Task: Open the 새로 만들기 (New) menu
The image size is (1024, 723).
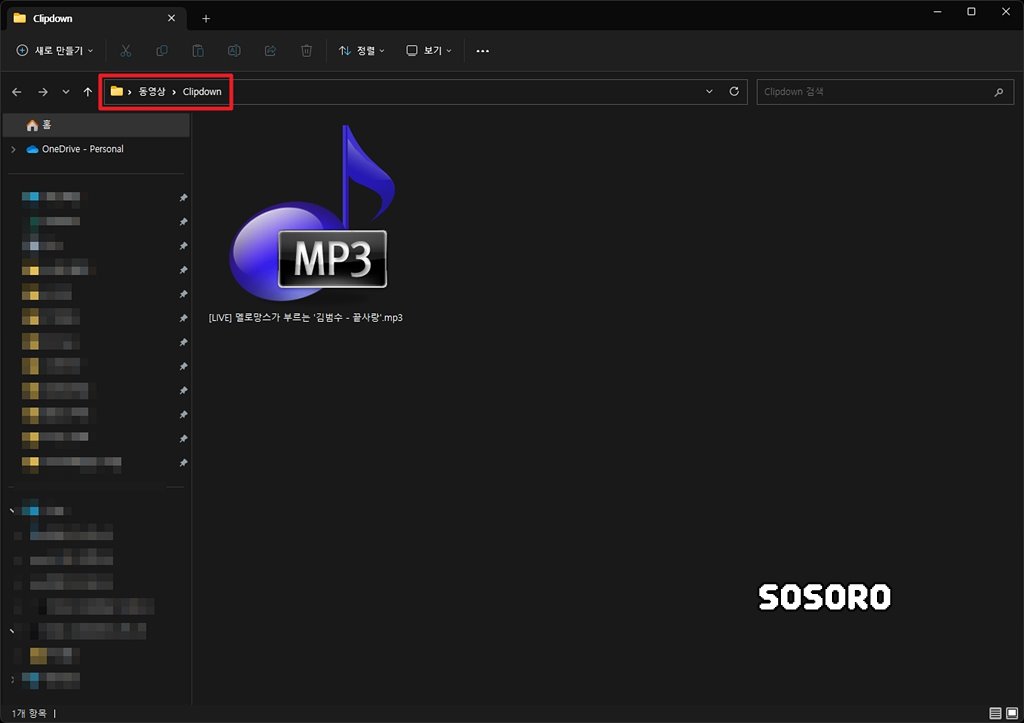Action: click(x=54, y=50)
